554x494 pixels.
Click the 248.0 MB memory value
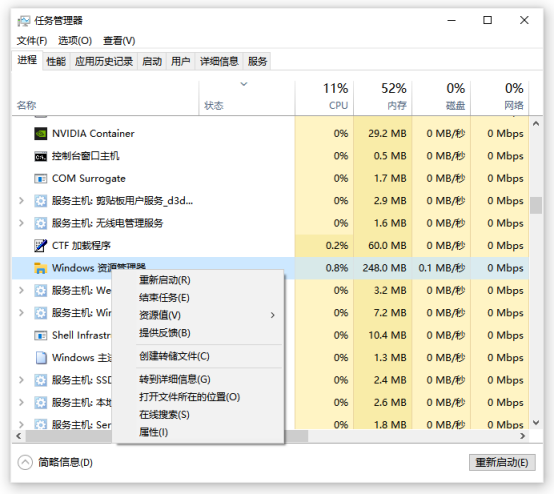coord(384,268)
